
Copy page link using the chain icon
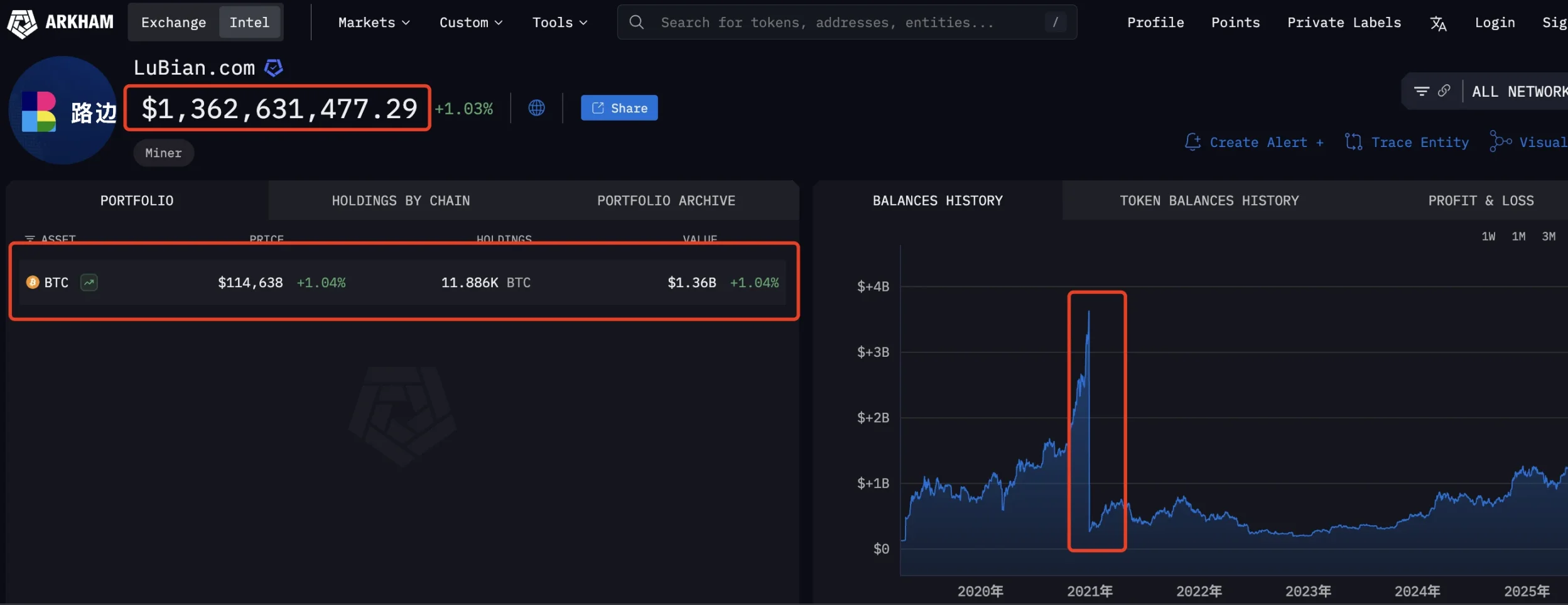pos(1444,90)
